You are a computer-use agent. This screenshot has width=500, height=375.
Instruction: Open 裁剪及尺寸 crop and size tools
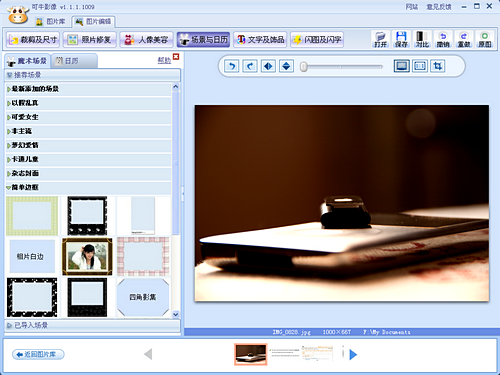(x=33, y=40)
